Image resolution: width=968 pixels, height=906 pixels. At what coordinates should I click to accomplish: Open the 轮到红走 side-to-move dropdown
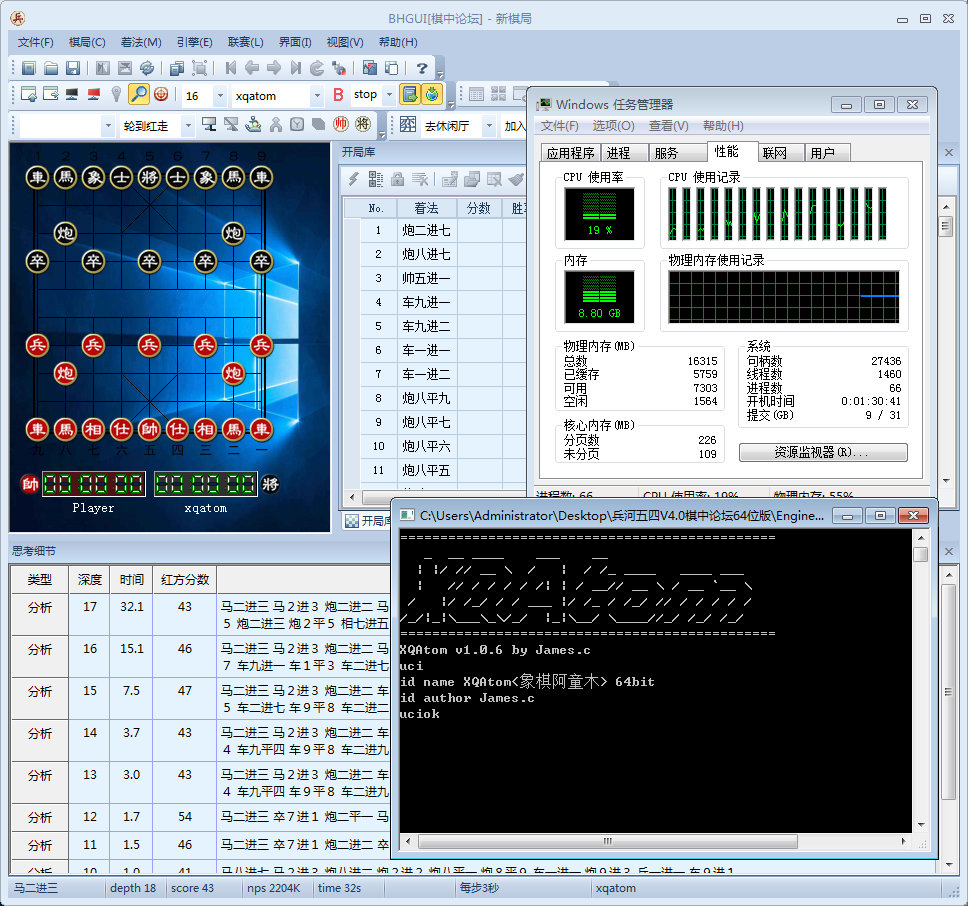point(188,126)
